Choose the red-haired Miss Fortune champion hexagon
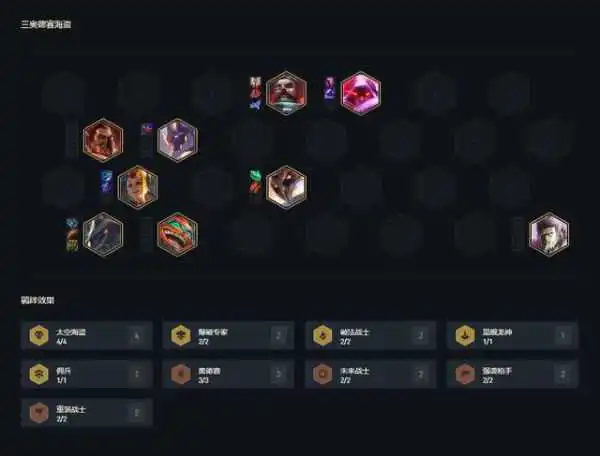The width and height of the screenshot is (600, 456). 138,187
